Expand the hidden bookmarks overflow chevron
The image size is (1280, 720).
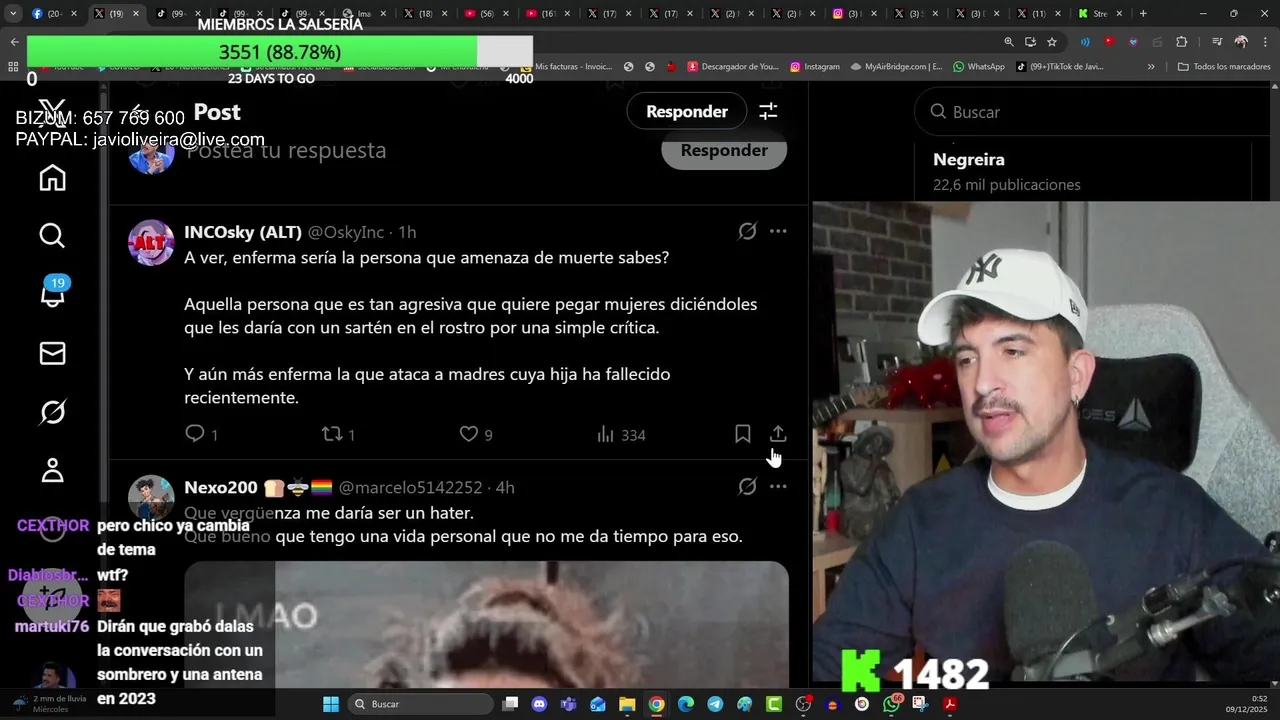coord(1151,67)
